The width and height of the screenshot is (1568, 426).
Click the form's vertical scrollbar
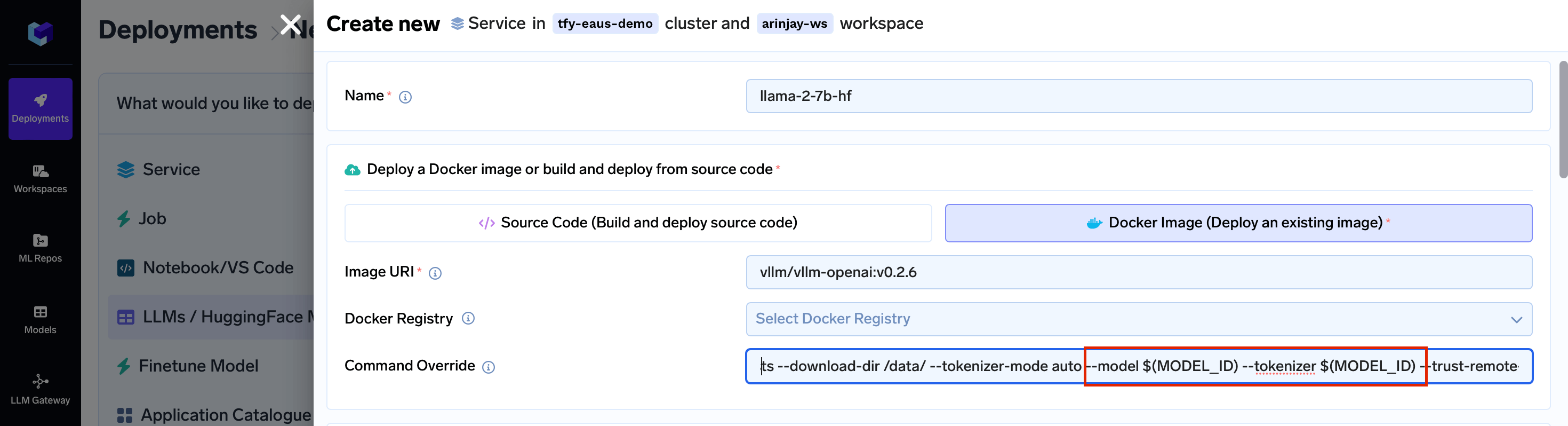[x=1563, y=120]
